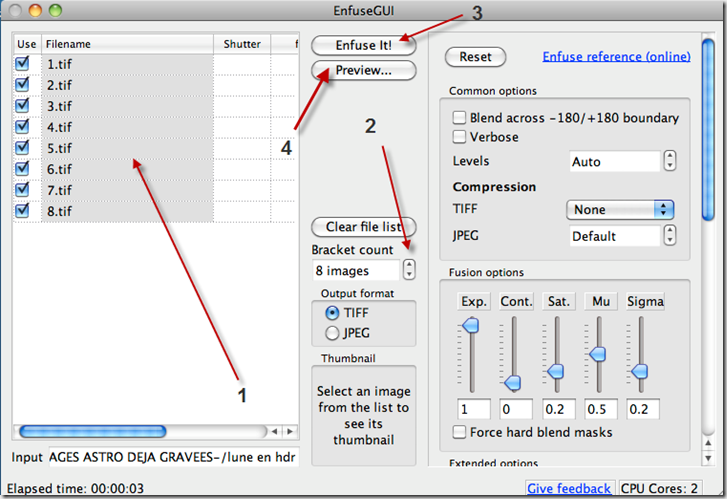Image resolution: width=727 pixels, height=499 pixels.
Task: Enable Force hard blend masks
Action: coord(459,432)
